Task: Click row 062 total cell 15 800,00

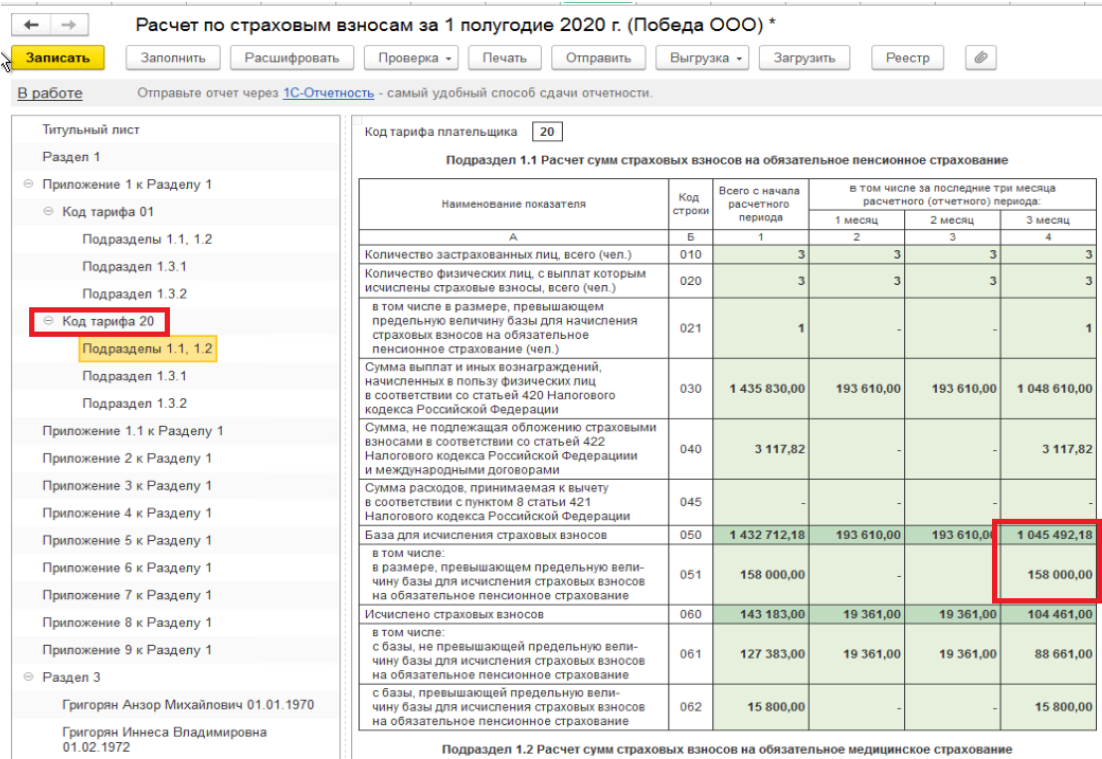Action: click(761, 707)
